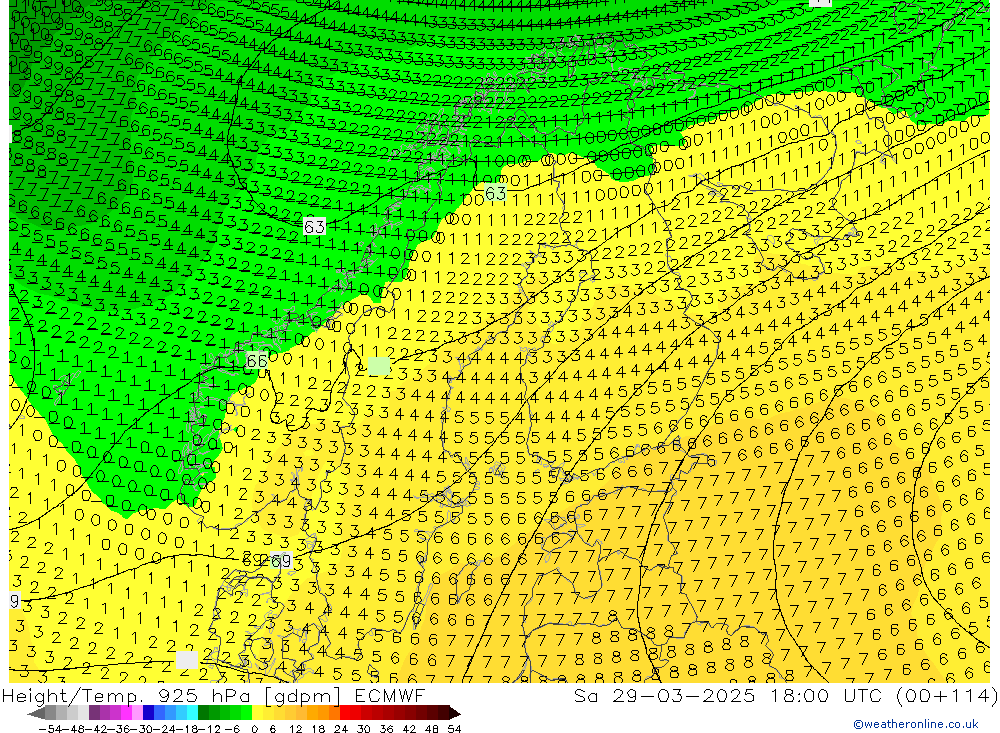
Task: Click the "66" contour height label
Action: click(x=257, y=361)
